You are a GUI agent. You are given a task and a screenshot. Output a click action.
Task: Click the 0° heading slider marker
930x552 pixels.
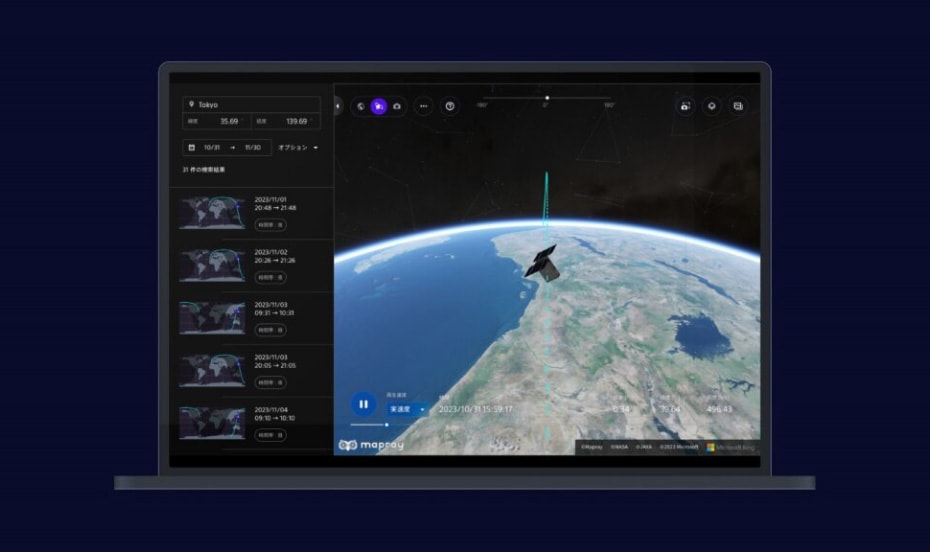(x=547, y=98)
